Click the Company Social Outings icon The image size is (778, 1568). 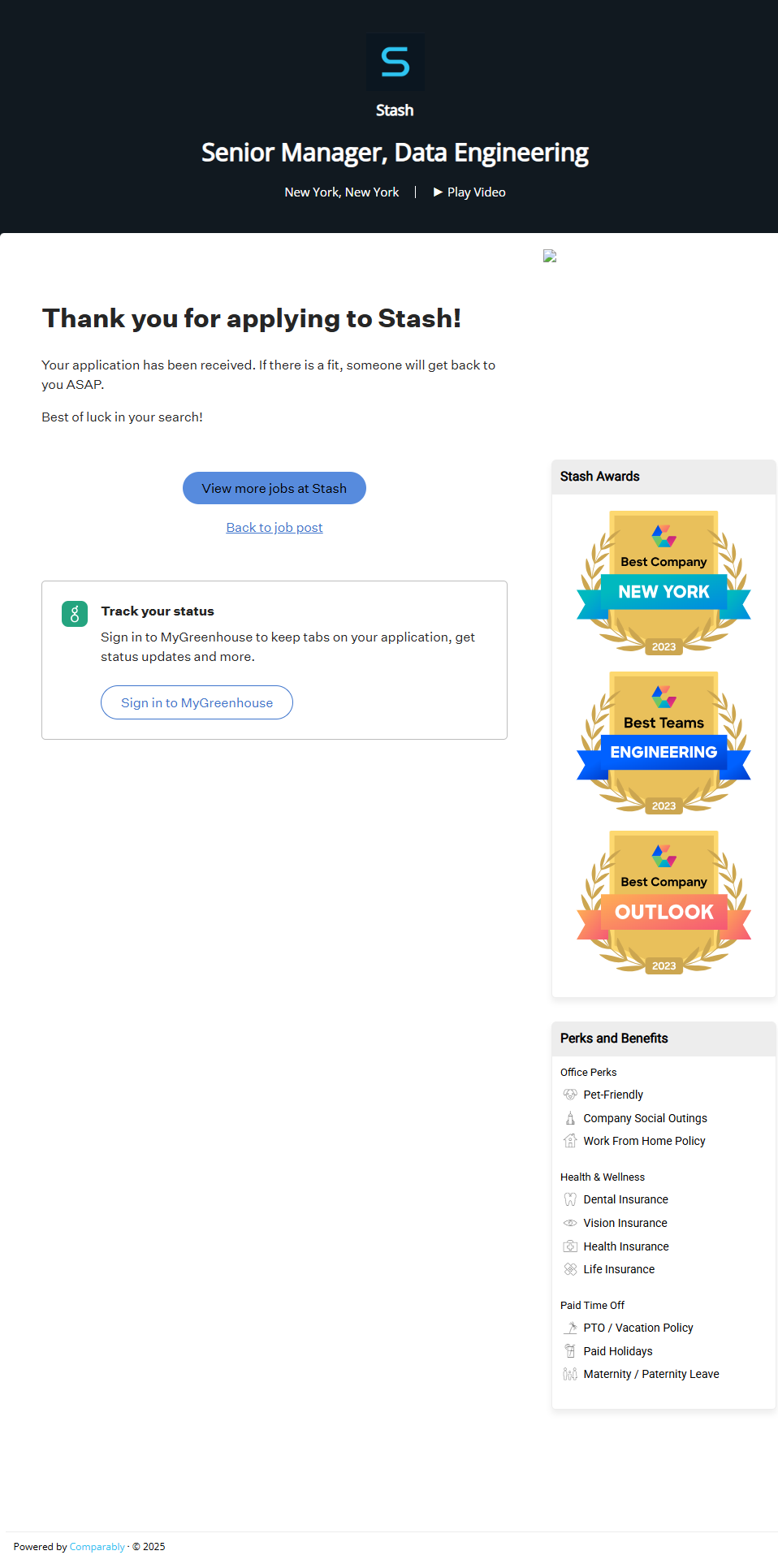pos(570,1118)
